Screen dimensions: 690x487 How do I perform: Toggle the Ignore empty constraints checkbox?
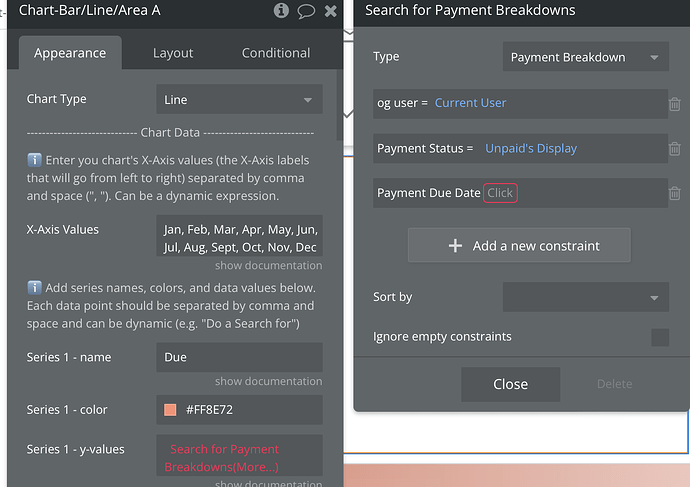pos(660,337)
